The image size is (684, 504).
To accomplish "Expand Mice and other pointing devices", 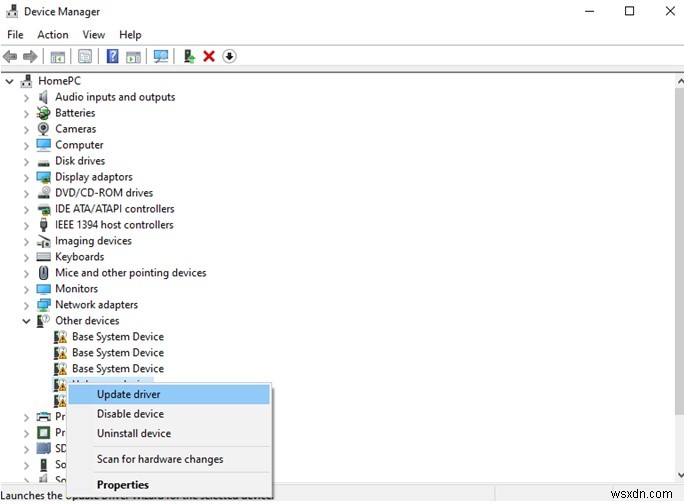I will click(x=26, y=274).
